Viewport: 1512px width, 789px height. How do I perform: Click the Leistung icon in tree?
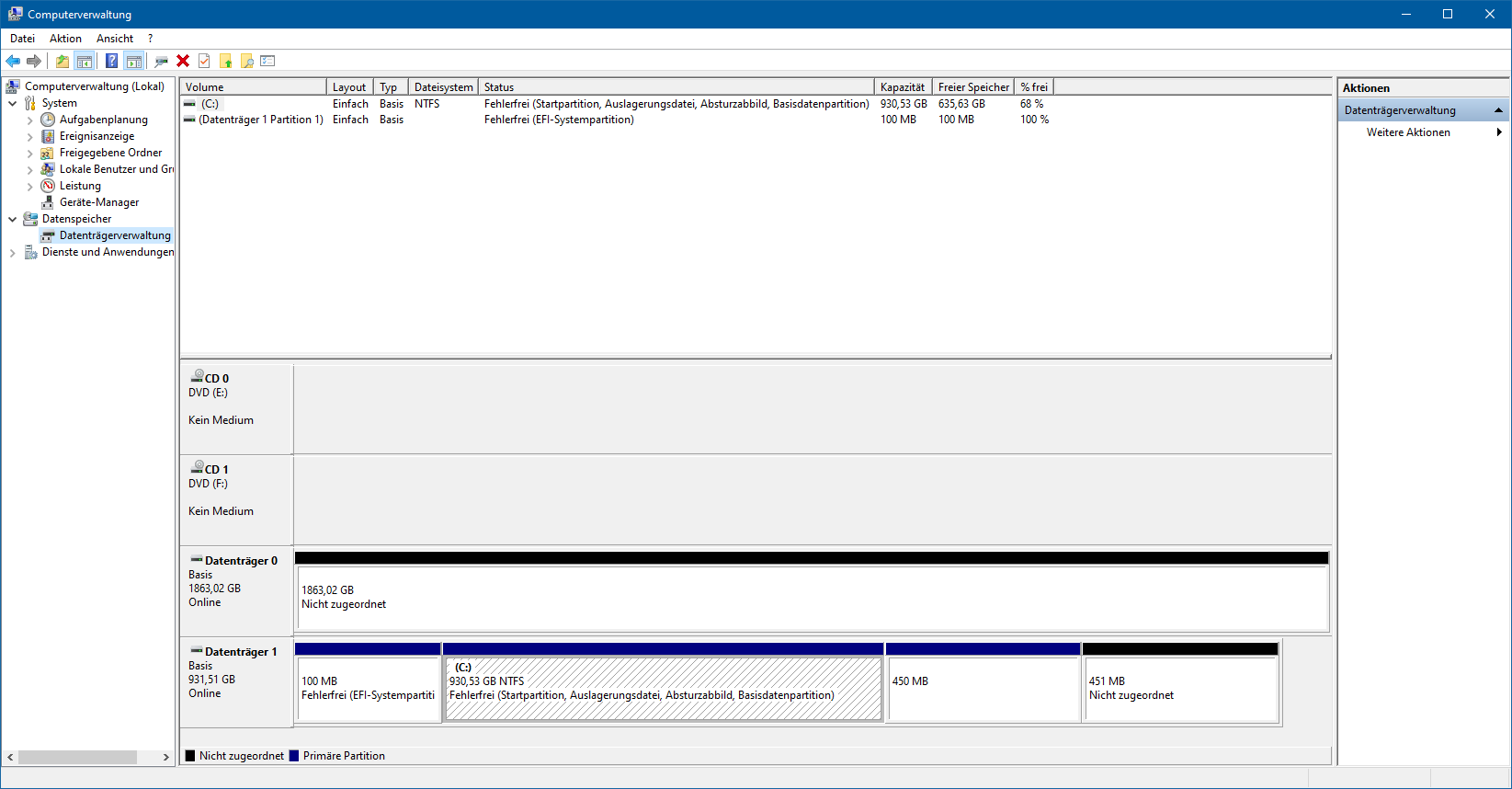click(48, 186)
